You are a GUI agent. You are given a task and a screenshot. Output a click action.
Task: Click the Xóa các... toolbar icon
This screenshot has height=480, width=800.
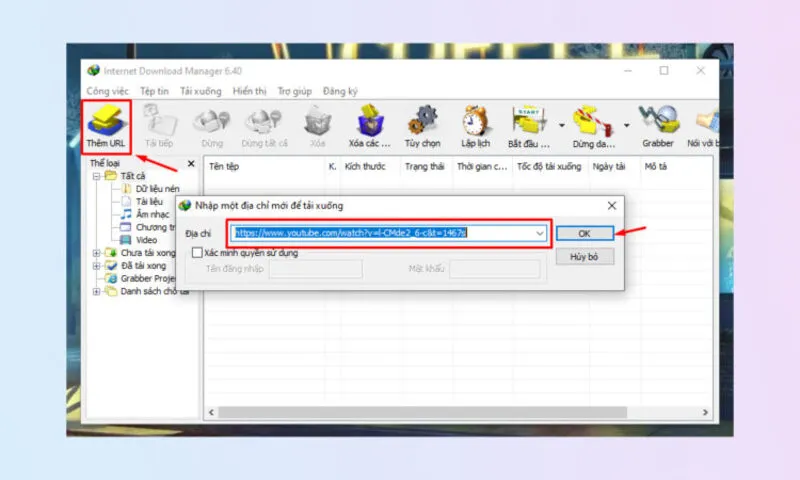(369, 127)
